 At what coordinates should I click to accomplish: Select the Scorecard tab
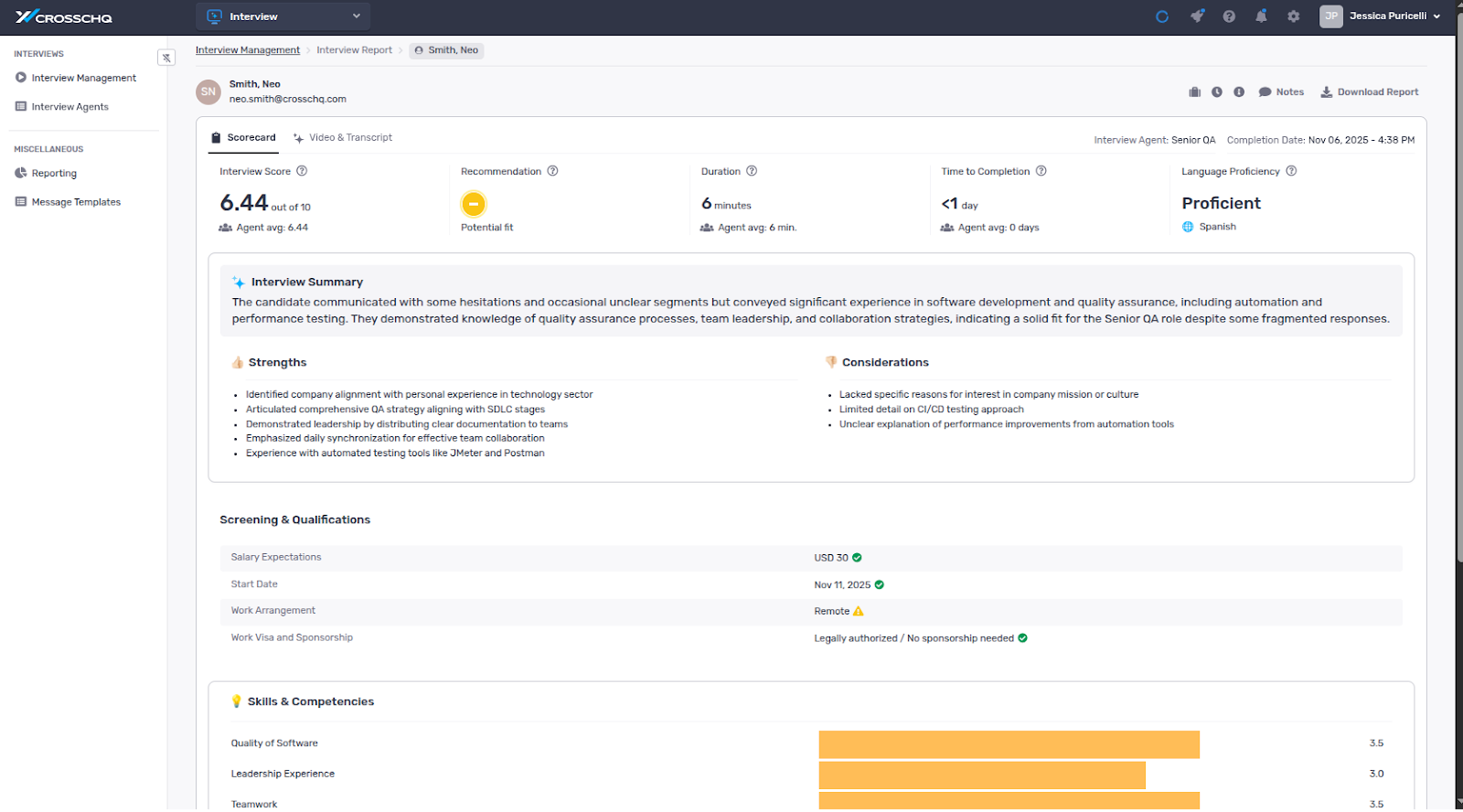pyautogui.click(x=243, y=138)
